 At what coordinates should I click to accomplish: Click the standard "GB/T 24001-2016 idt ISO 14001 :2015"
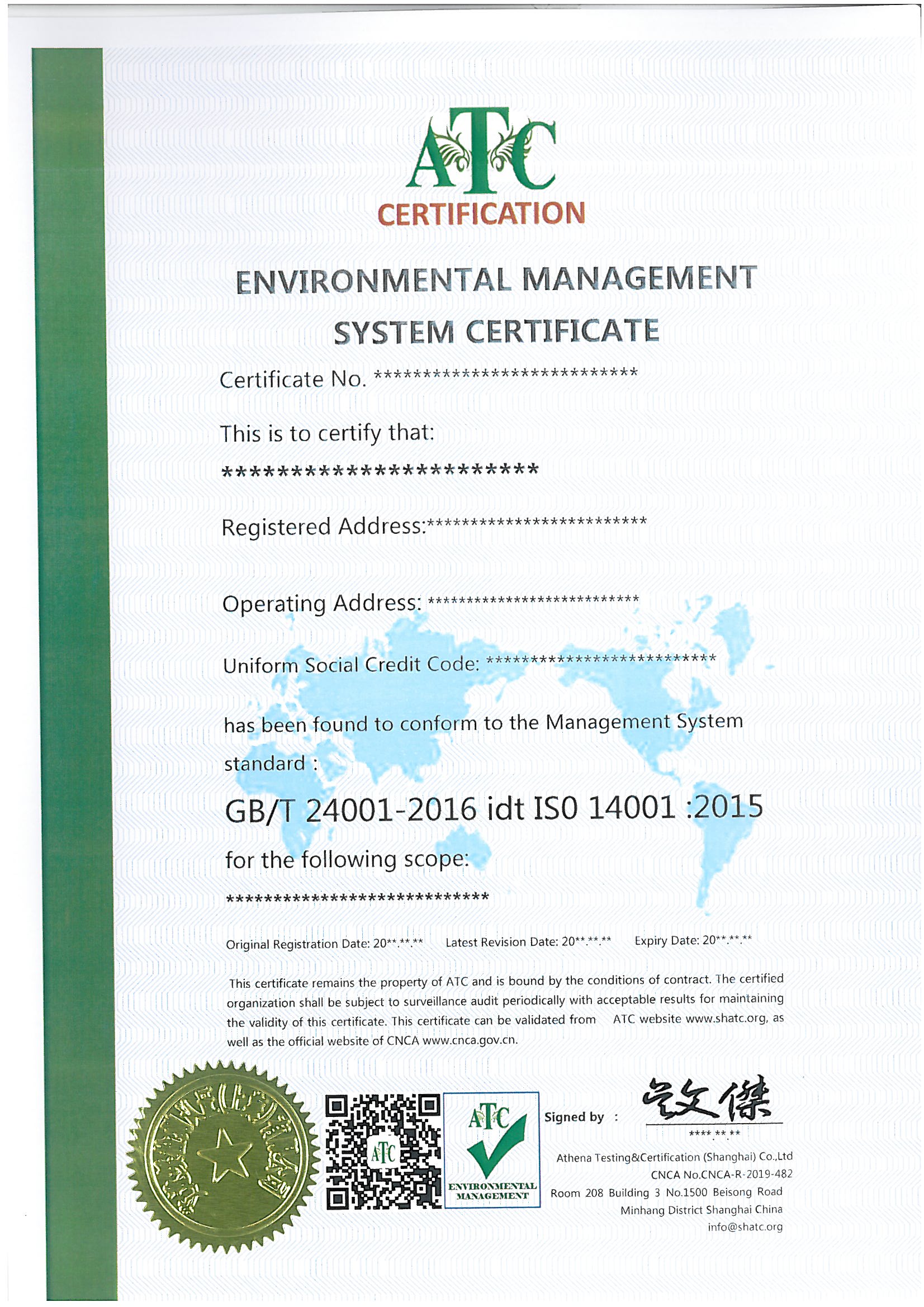[x=494, y=808]
